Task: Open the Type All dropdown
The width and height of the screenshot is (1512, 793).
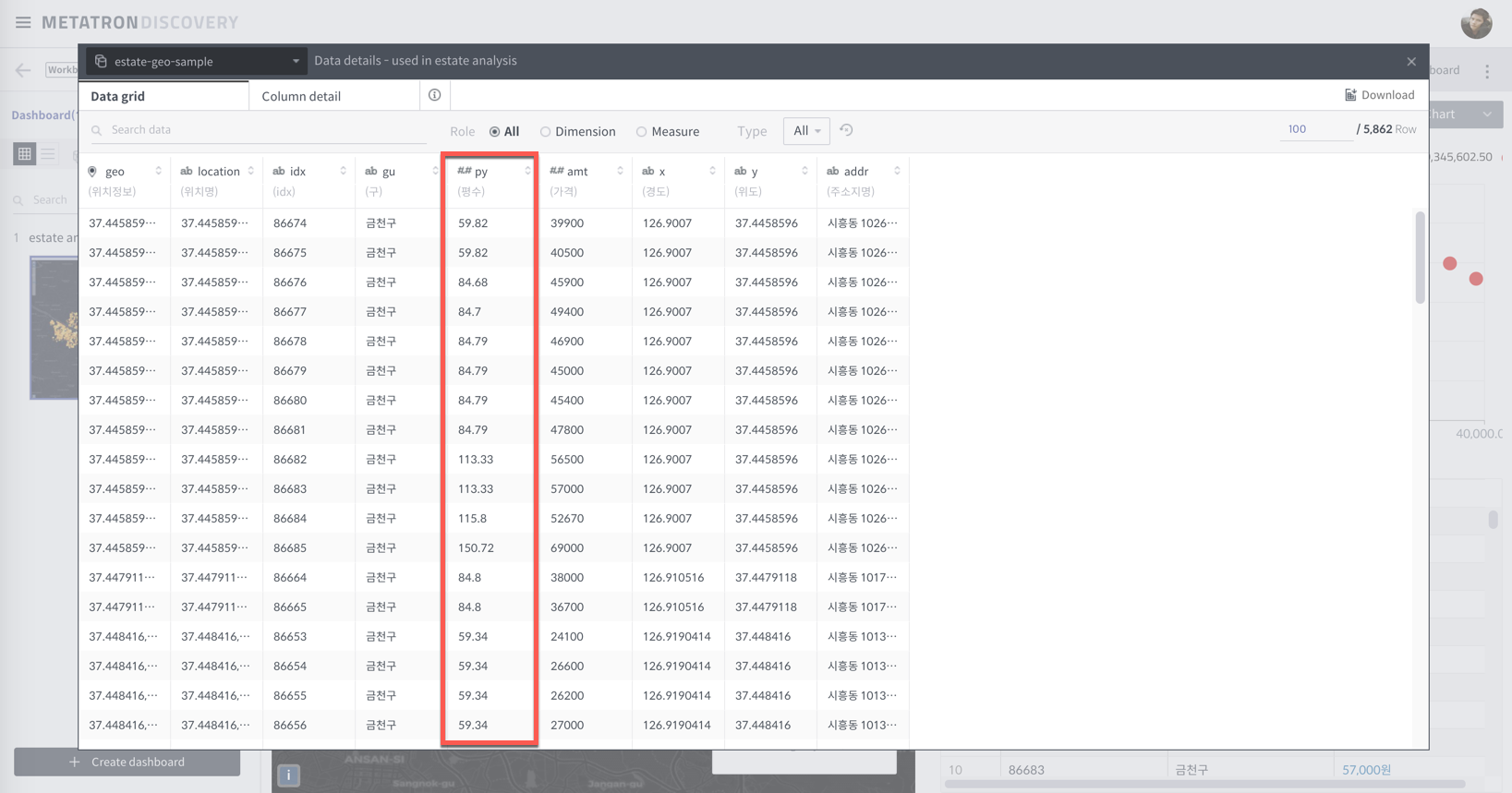Action: click(806, 131)
